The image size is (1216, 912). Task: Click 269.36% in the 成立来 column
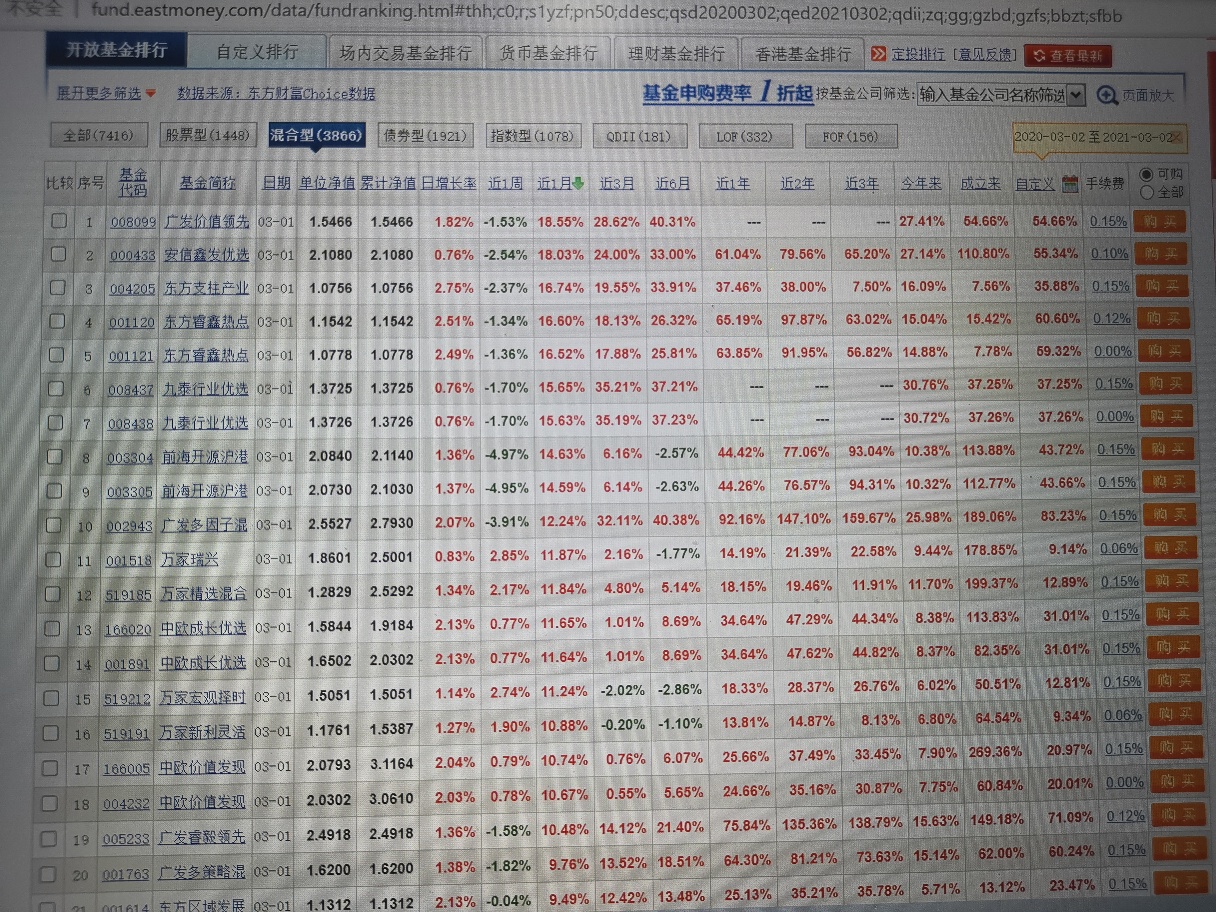click(995, 752)
